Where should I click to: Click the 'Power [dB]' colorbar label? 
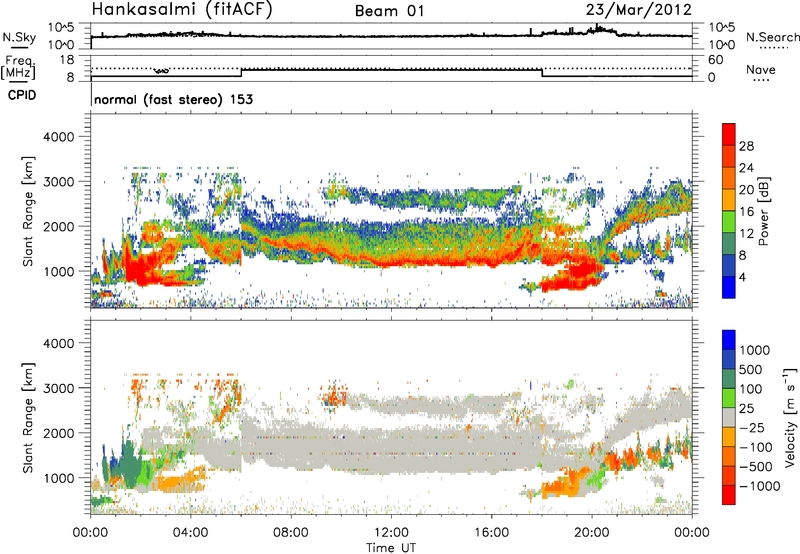[763, 211]
